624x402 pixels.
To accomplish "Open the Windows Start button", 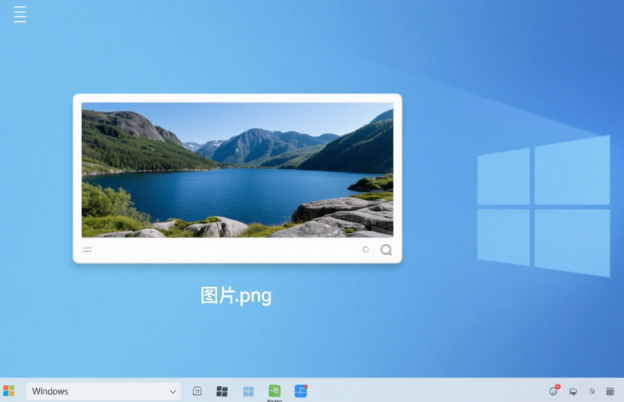I will pos(9,391).
